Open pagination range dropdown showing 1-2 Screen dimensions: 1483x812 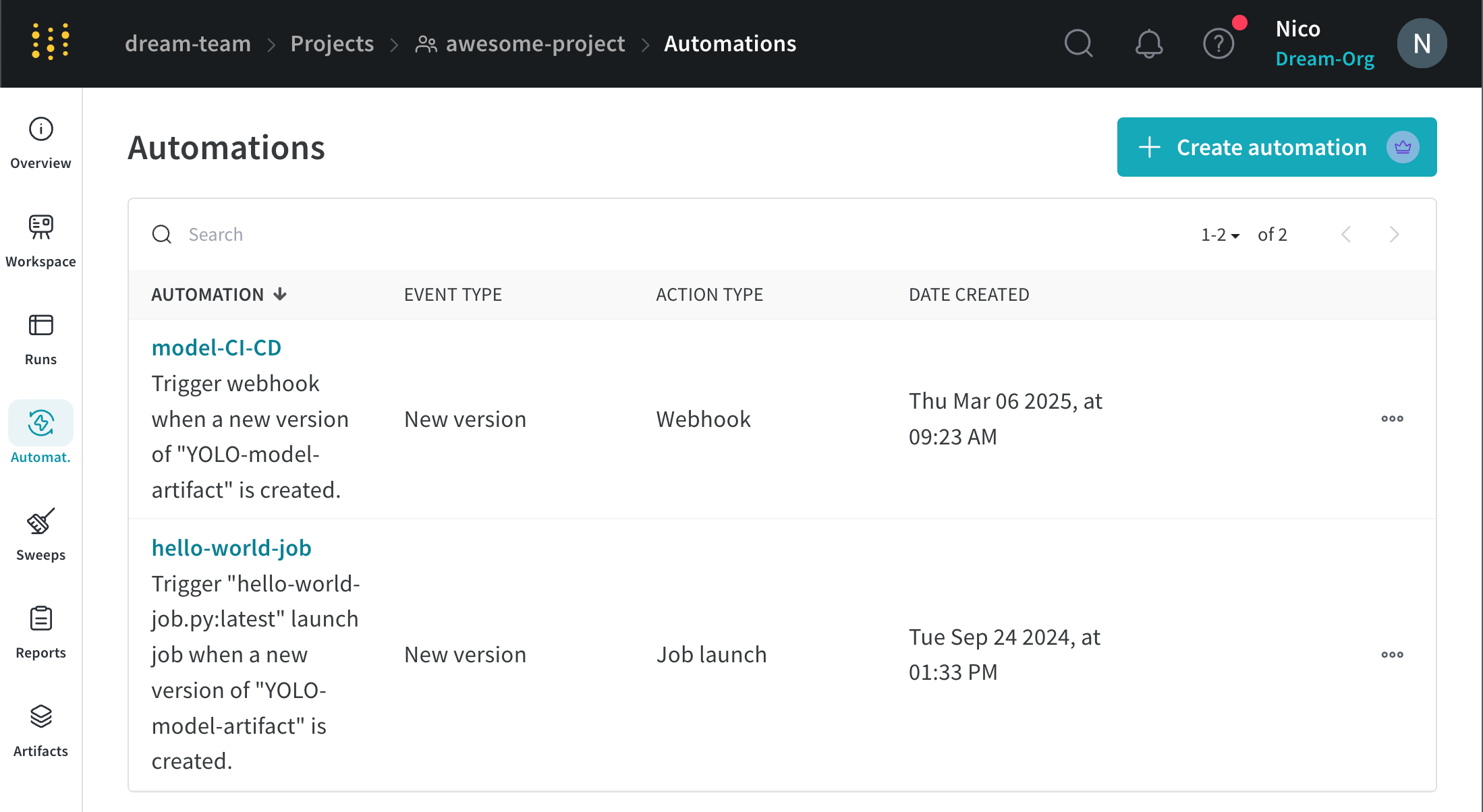pos(1219,234)
